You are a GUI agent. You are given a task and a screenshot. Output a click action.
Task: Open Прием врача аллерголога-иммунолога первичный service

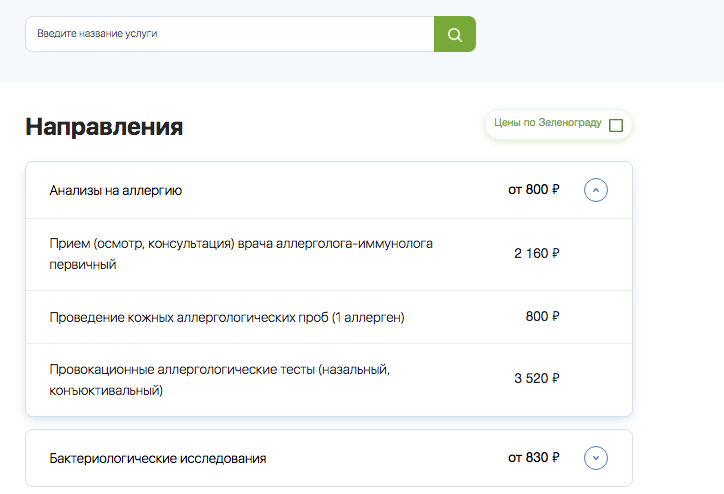pyautogui.click(x=240, y=243)
